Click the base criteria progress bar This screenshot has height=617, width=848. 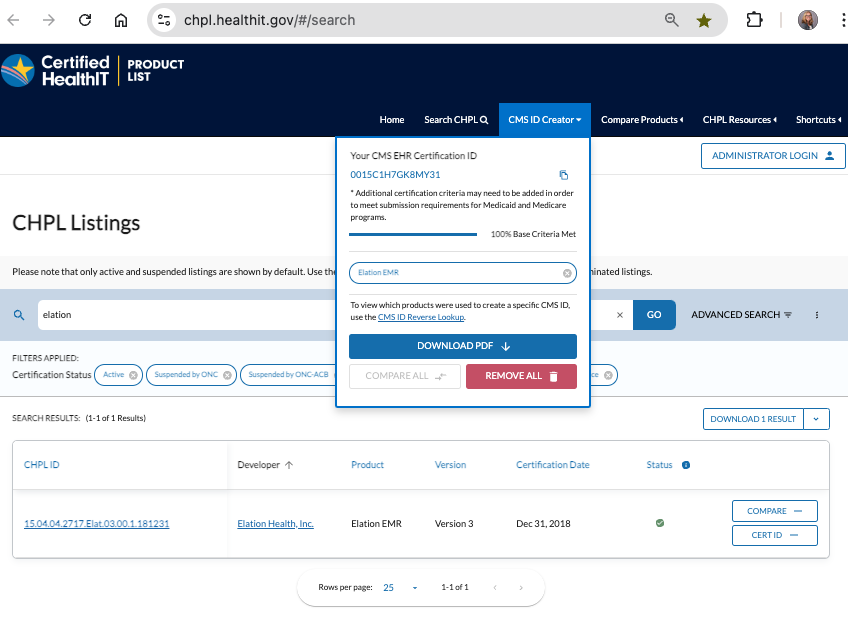[413, 234]
